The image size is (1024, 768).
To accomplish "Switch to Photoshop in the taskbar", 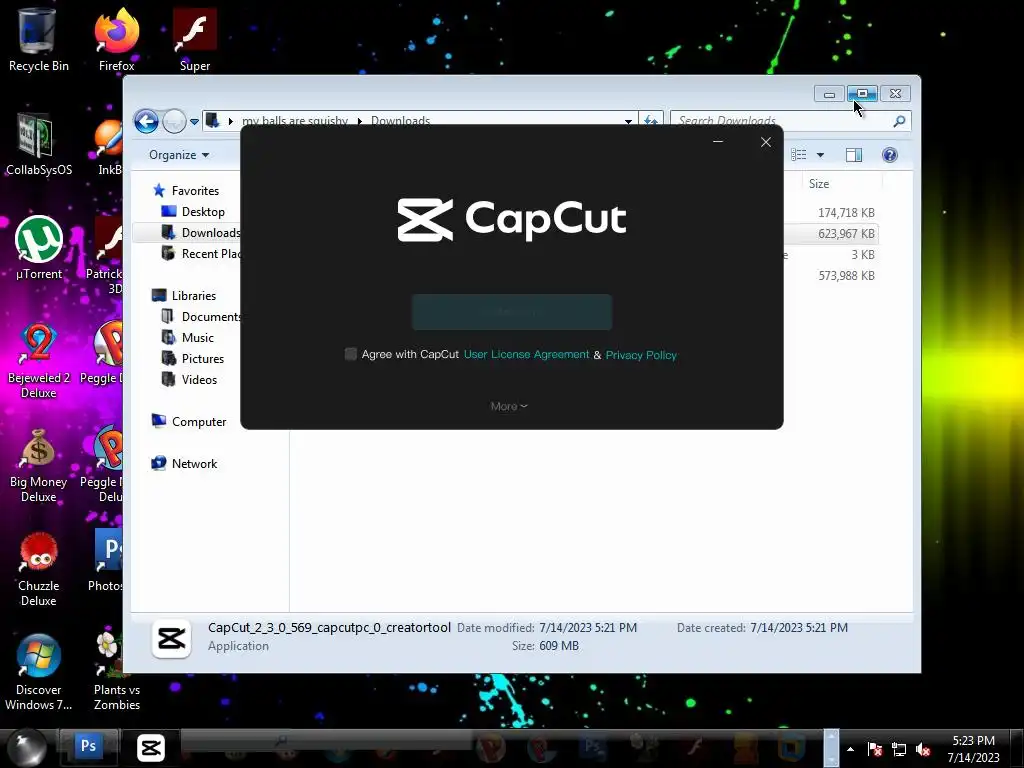I will pos(88,746).
